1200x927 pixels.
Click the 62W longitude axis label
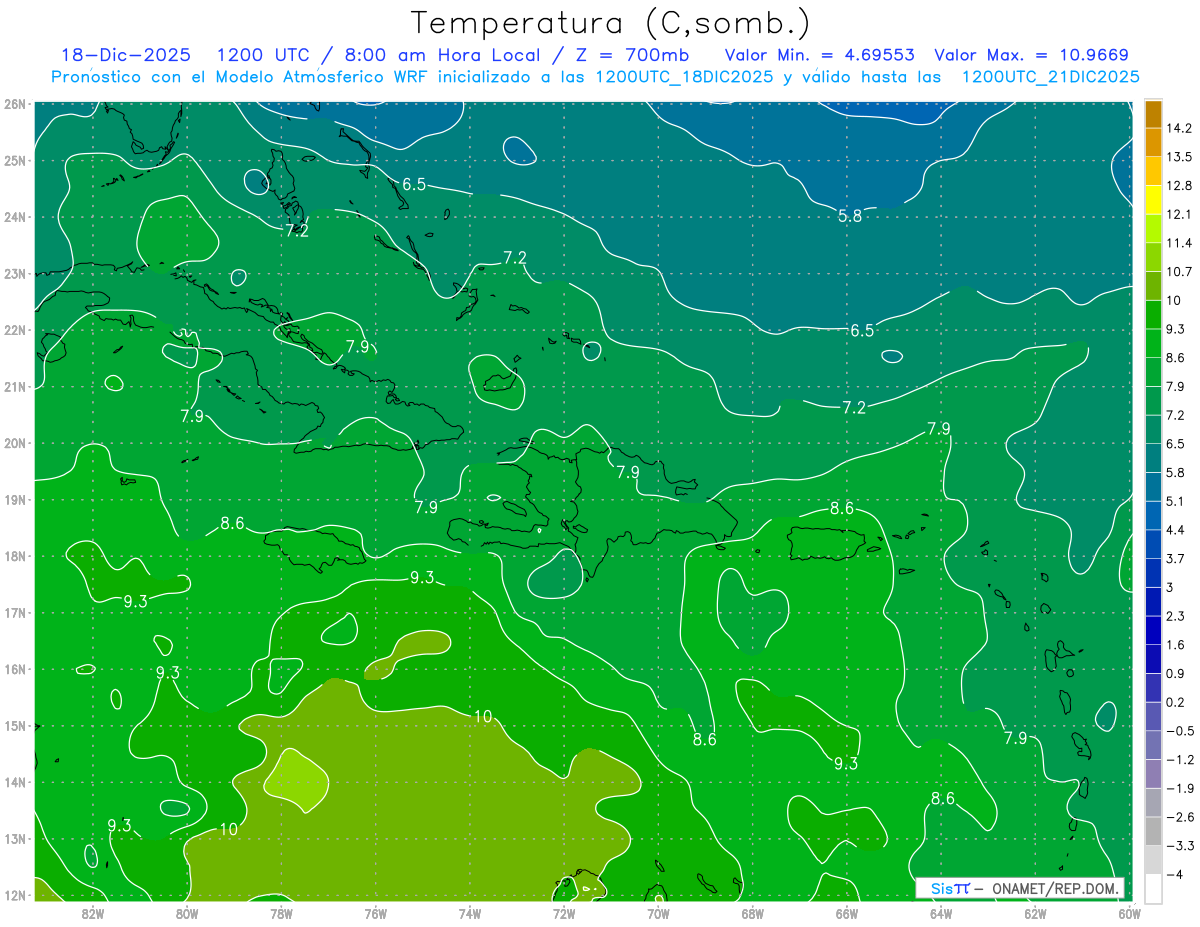pyautogui.click(x=1035, y=913)
